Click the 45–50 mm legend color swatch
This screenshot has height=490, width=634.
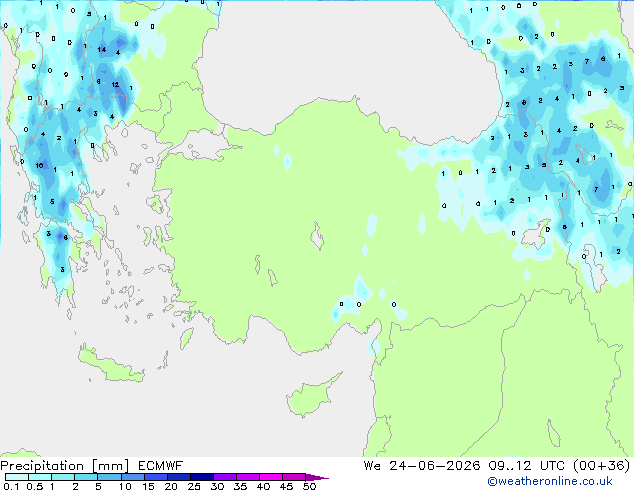coord(294,477)
